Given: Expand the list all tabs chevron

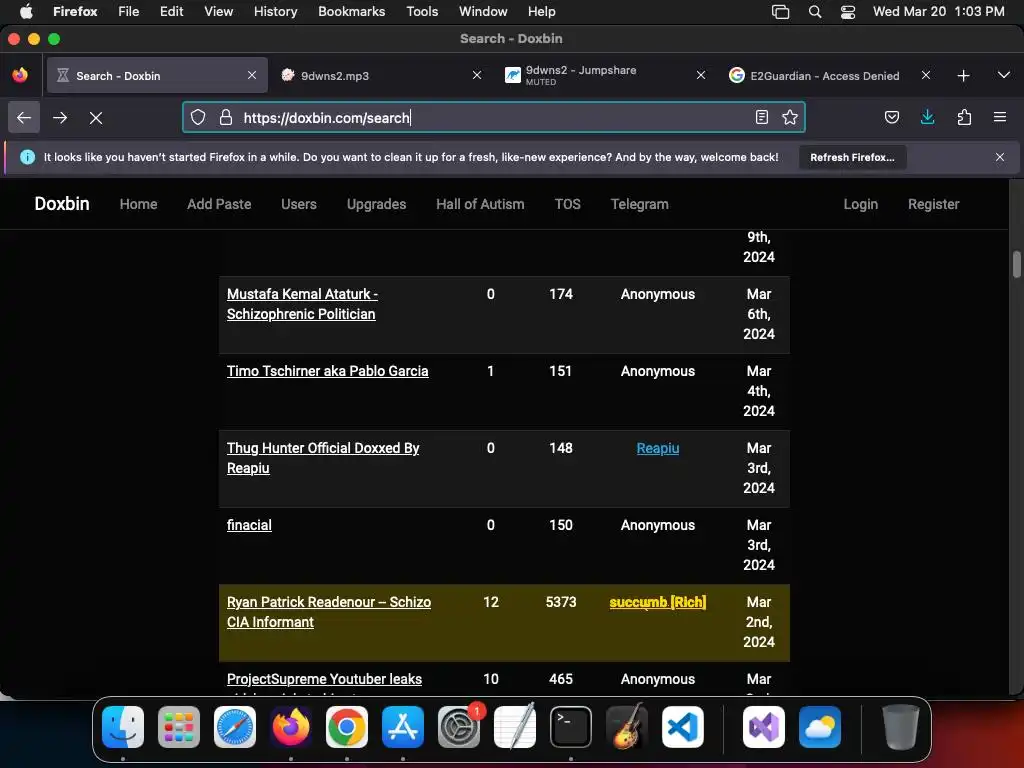Looking at the screenshot, I should [1004, 75].
